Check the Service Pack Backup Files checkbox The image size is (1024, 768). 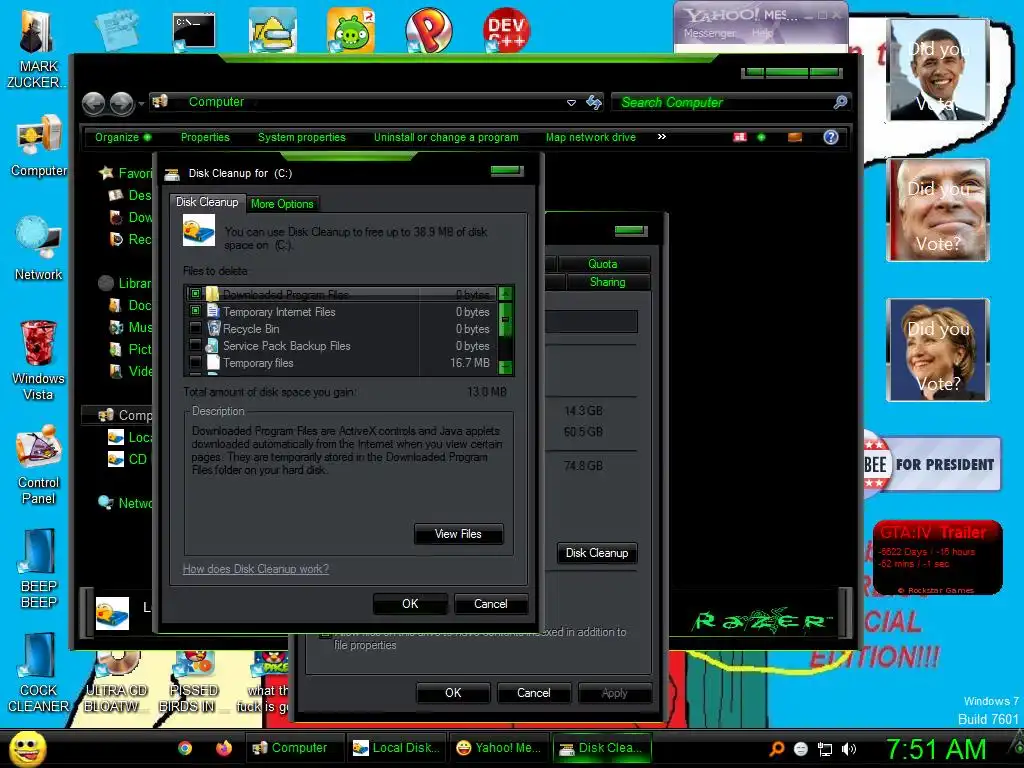(x=195, y=345)
